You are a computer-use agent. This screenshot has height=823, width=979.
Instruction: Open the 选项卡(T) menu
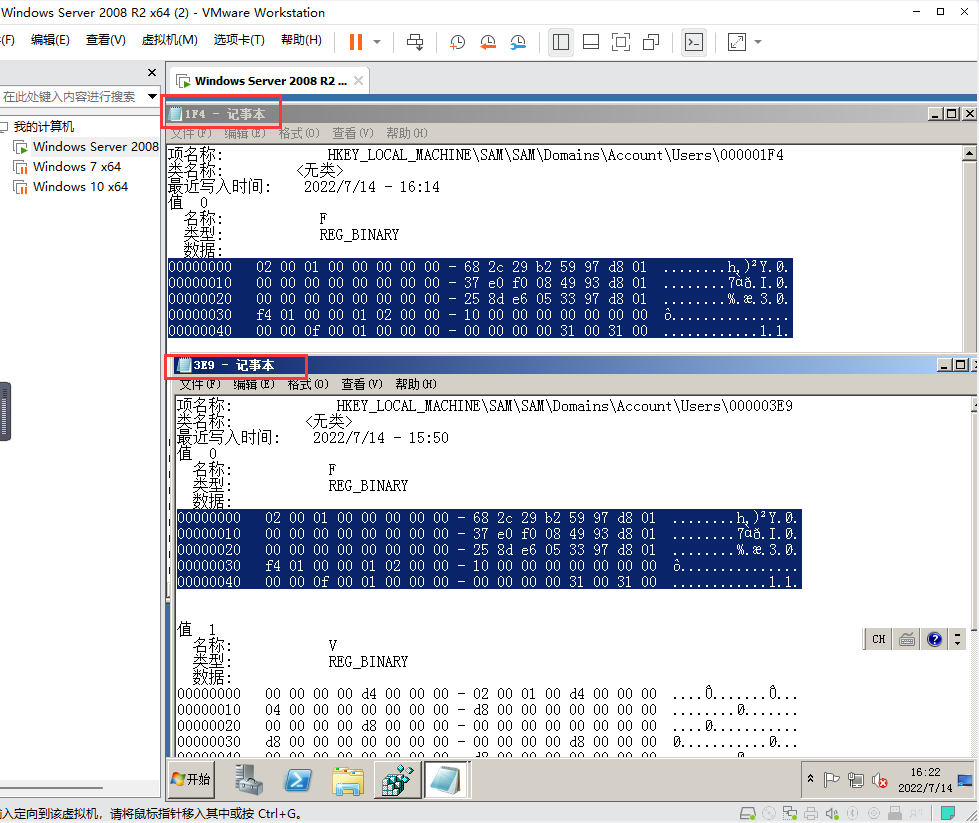coord(239,40)
